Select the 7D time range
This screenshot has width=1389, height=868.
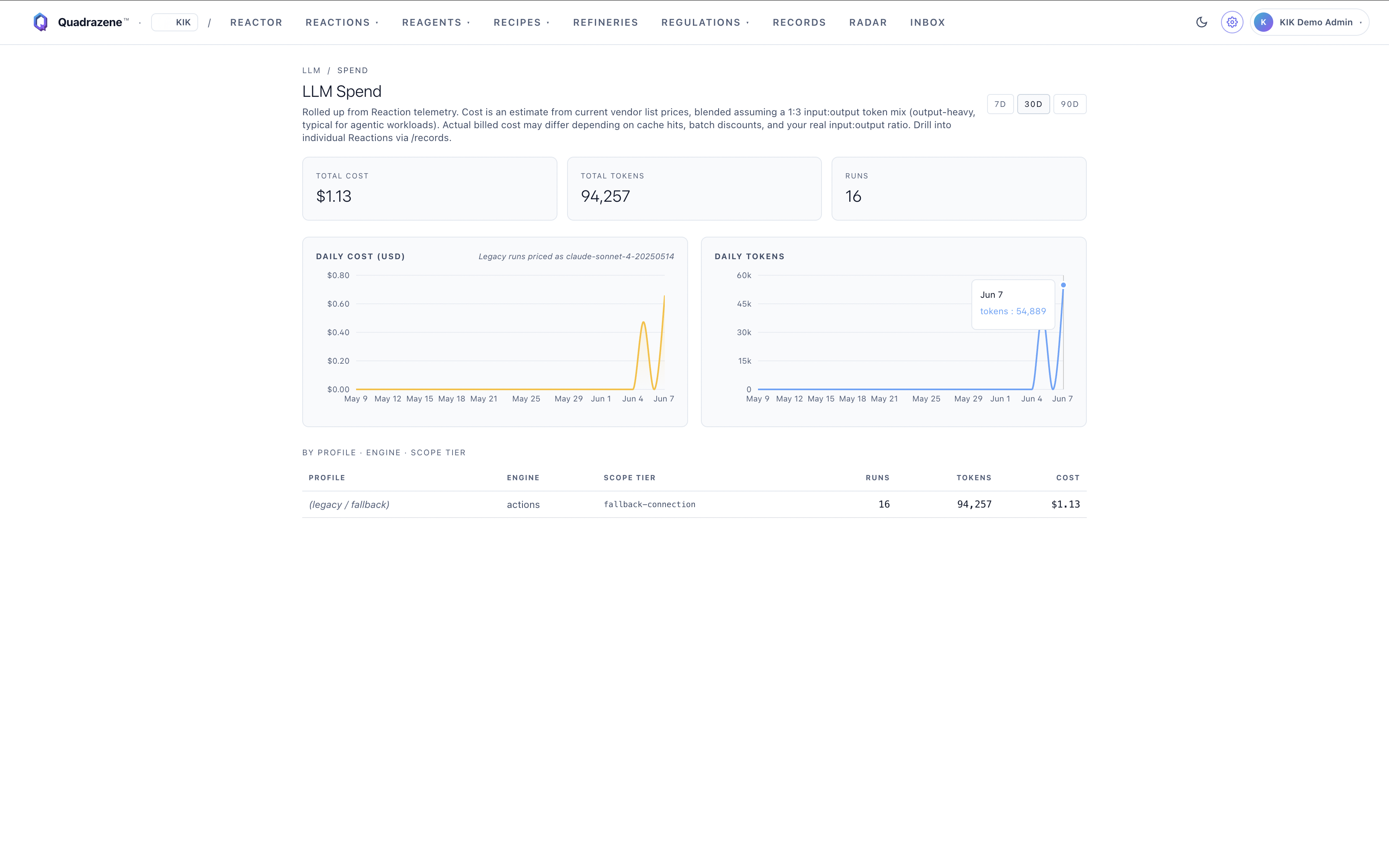pyautogui.click(x=1000, y=104)
